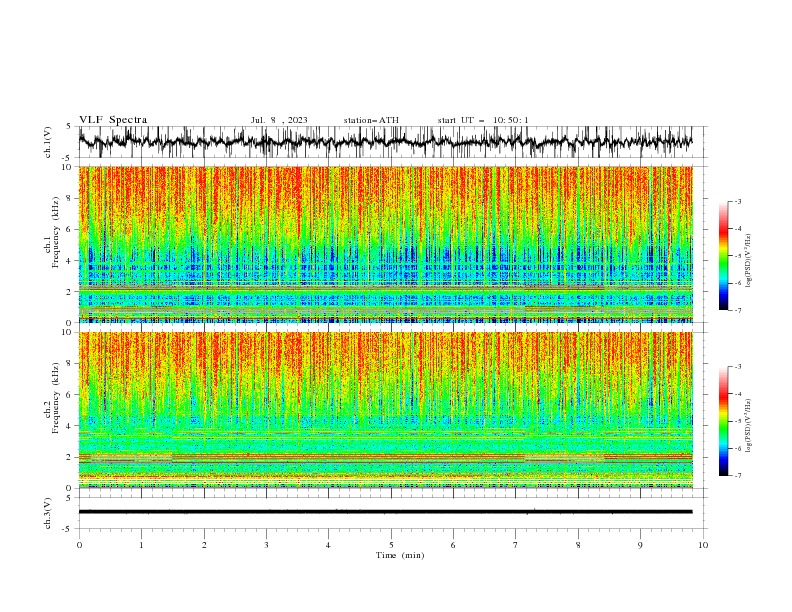The height and width of the screenshot is (612, 792).
Task: Click the ch.1 colorbar "log(PSD)(V²/Hz)" label
Action: (x=749, y=261)
